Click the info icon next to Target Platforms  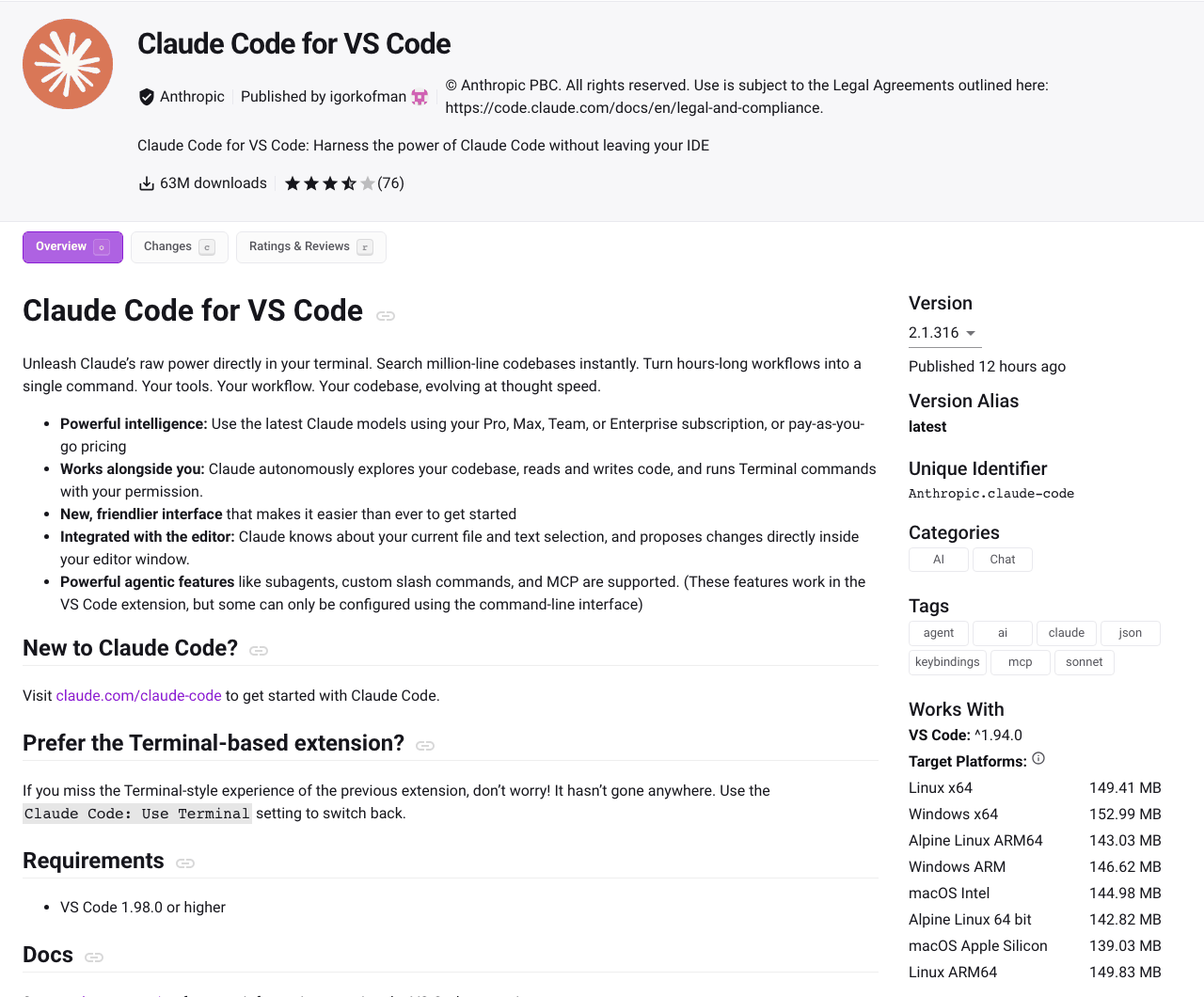click(x=1038, y=759)
